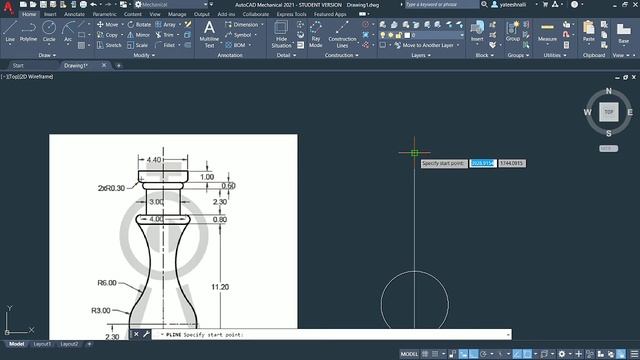Toggle layer lock padlock icon

point(398,36)
